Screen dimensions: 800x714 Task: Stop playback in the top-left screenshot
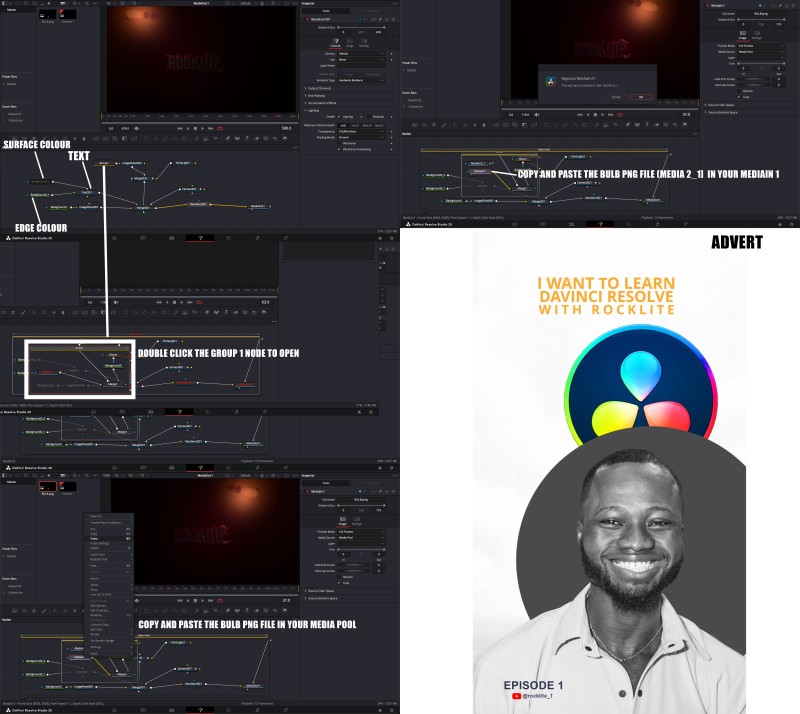(x=195, y=129)
